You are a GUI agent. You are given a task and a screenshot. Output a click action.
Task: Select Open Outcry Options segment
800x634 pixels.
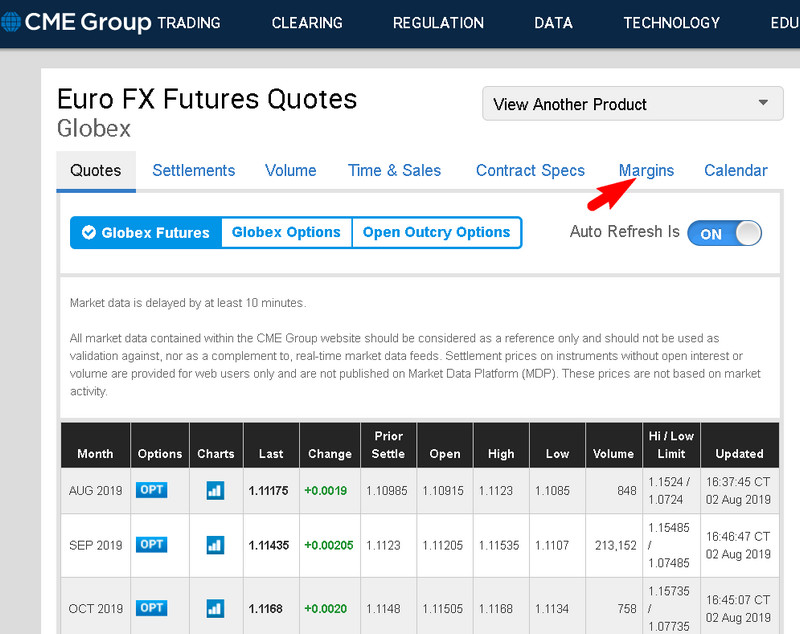pyautogui.click(x=436, y=233)
